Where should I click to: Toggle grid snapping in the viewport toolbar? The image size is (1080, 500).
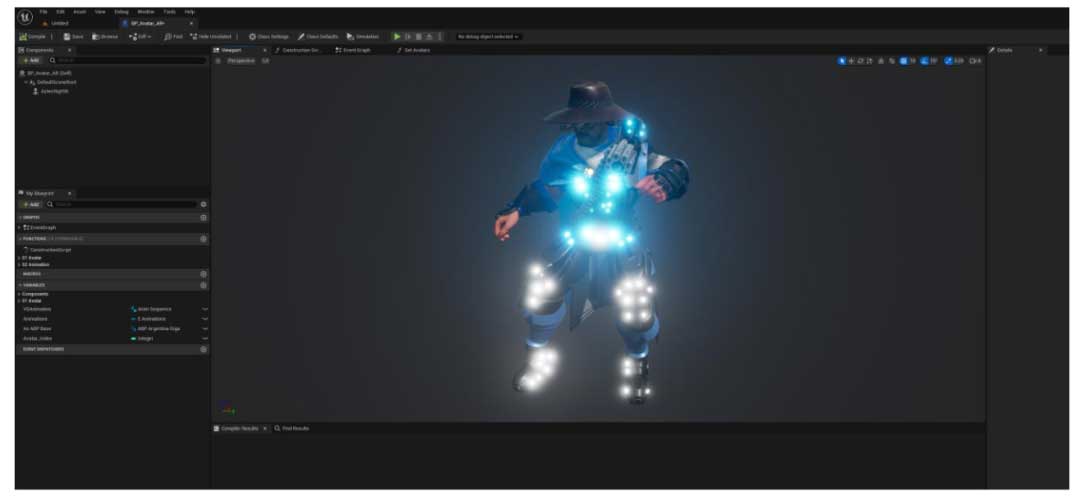pyautogui.click(x=904, y=61)
